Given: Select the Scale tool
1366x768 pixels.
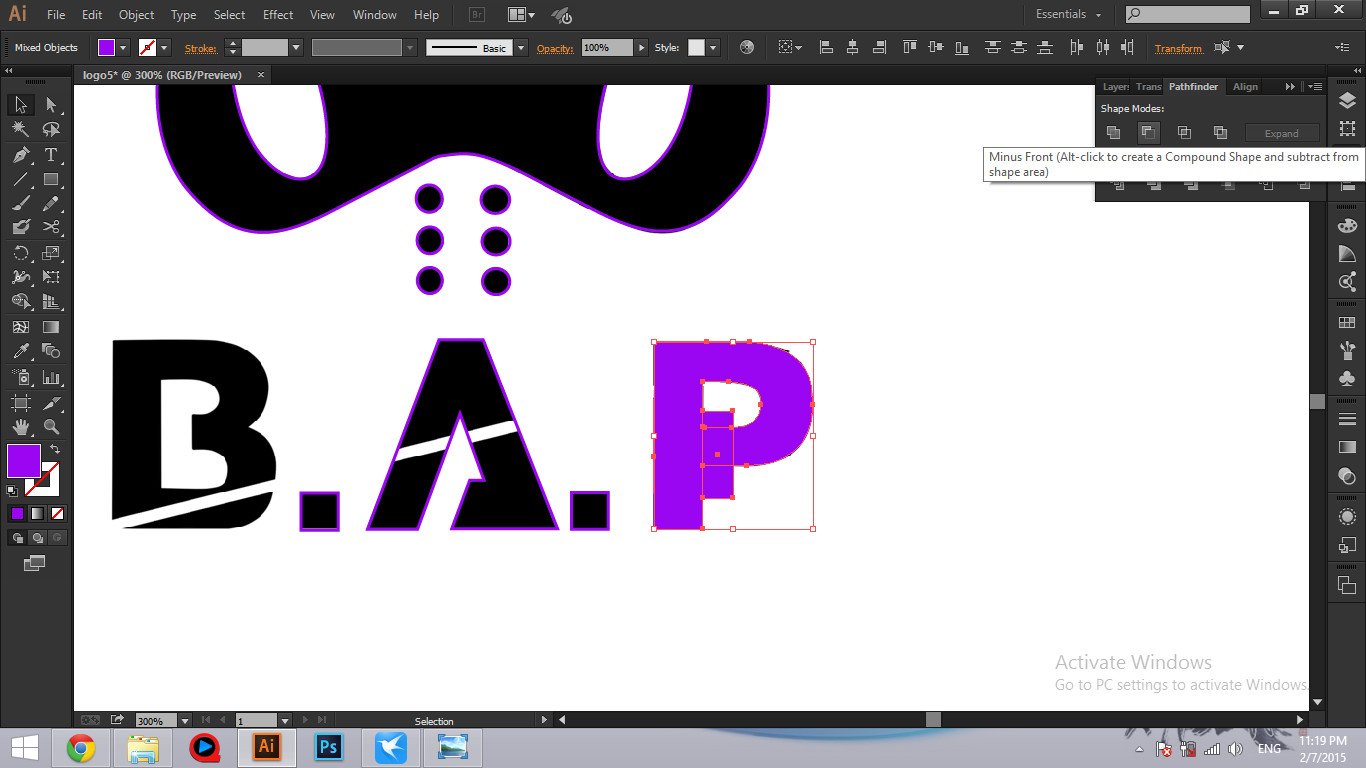Looking at the screenshot, I should click(x=51, y=253).
